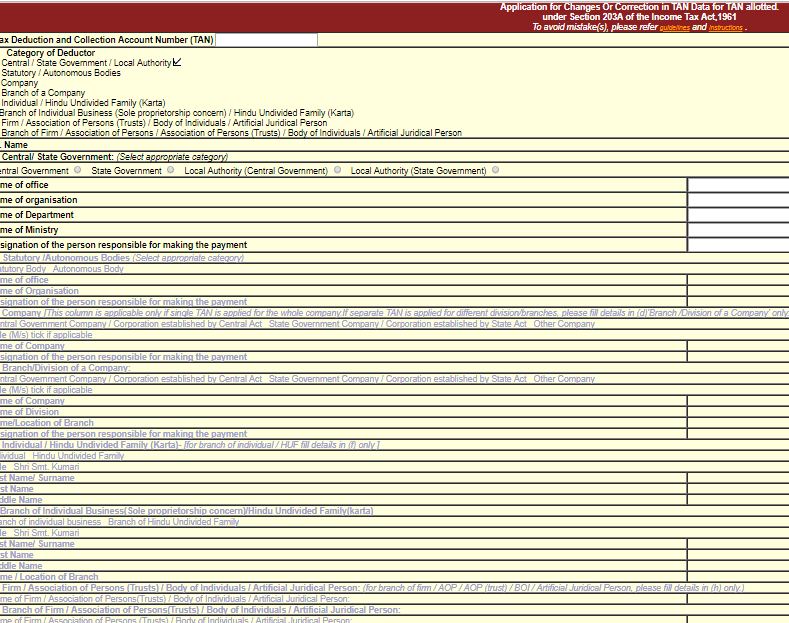Select Statutory / Autonomous Bodies deductor category

tap(61, 73)
